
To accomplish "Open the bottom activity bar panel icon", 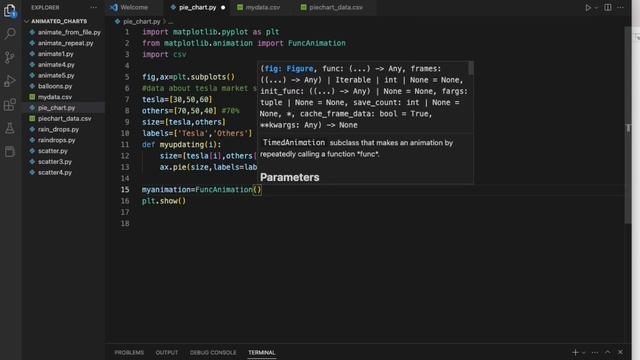I will (x=10, y=152).
